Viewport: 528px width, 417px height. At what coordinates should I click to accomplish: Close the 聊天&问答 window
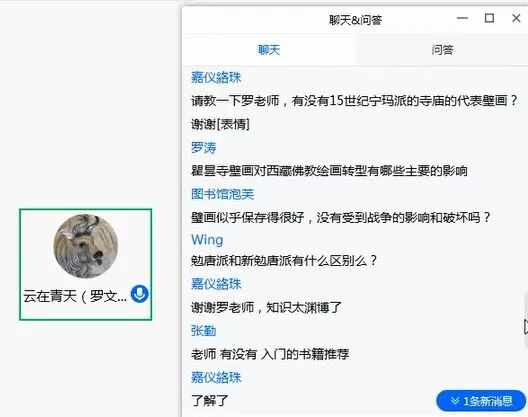(516, 18)
